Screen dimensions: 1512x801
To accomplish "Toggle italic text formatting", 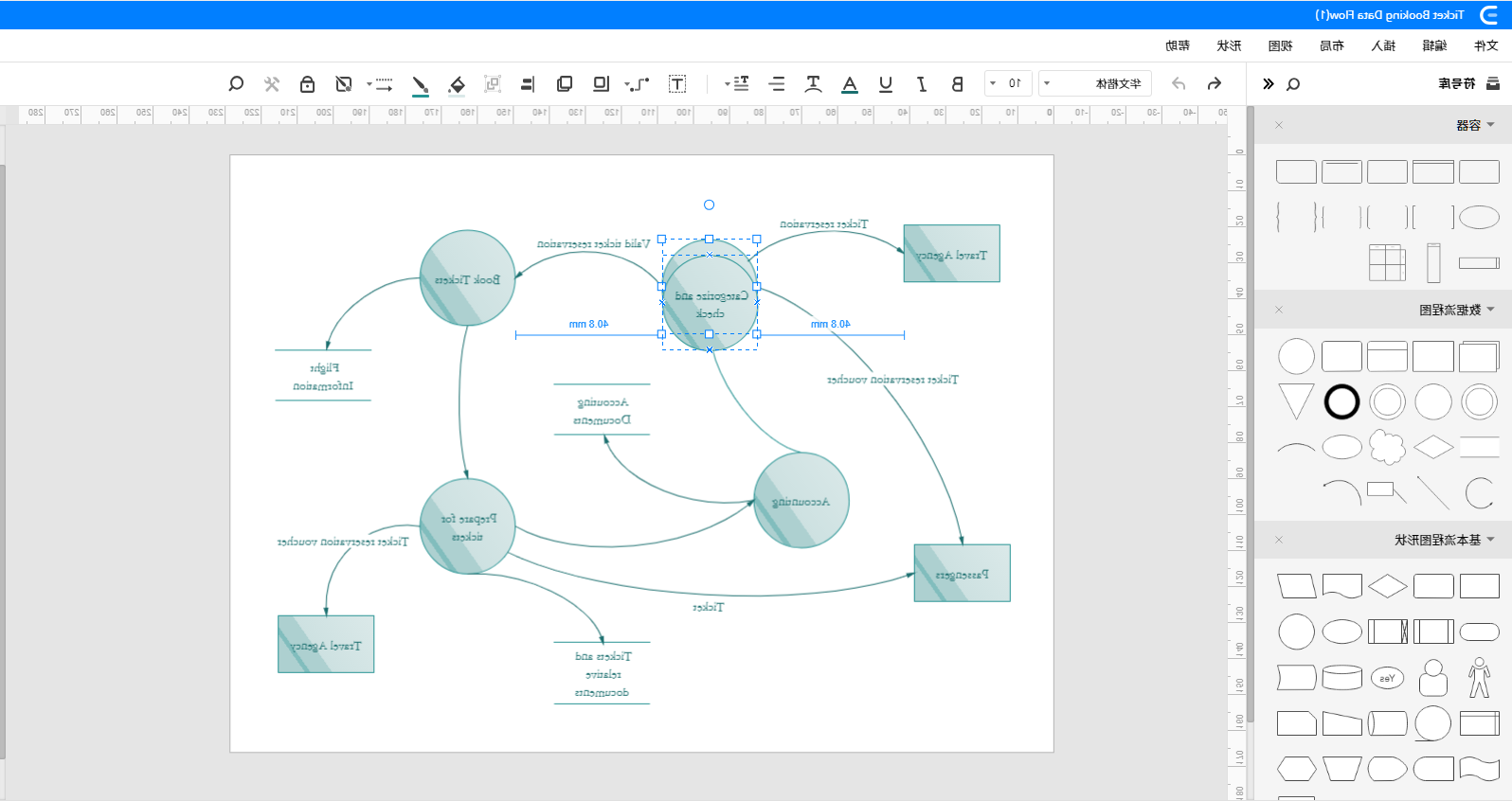I will click(921, 84).
